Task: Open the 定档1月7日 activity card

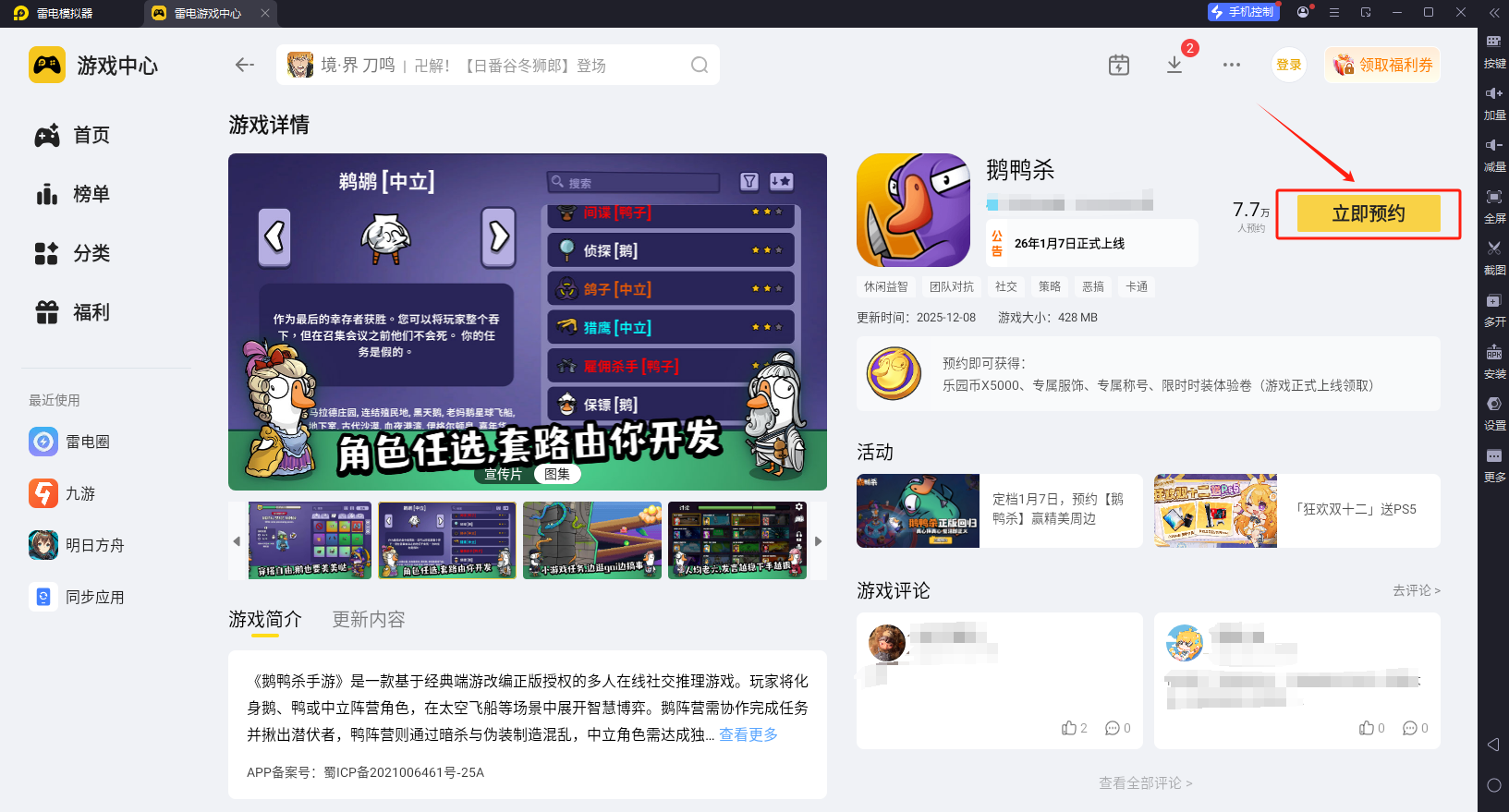Action: click(1000, 511)
